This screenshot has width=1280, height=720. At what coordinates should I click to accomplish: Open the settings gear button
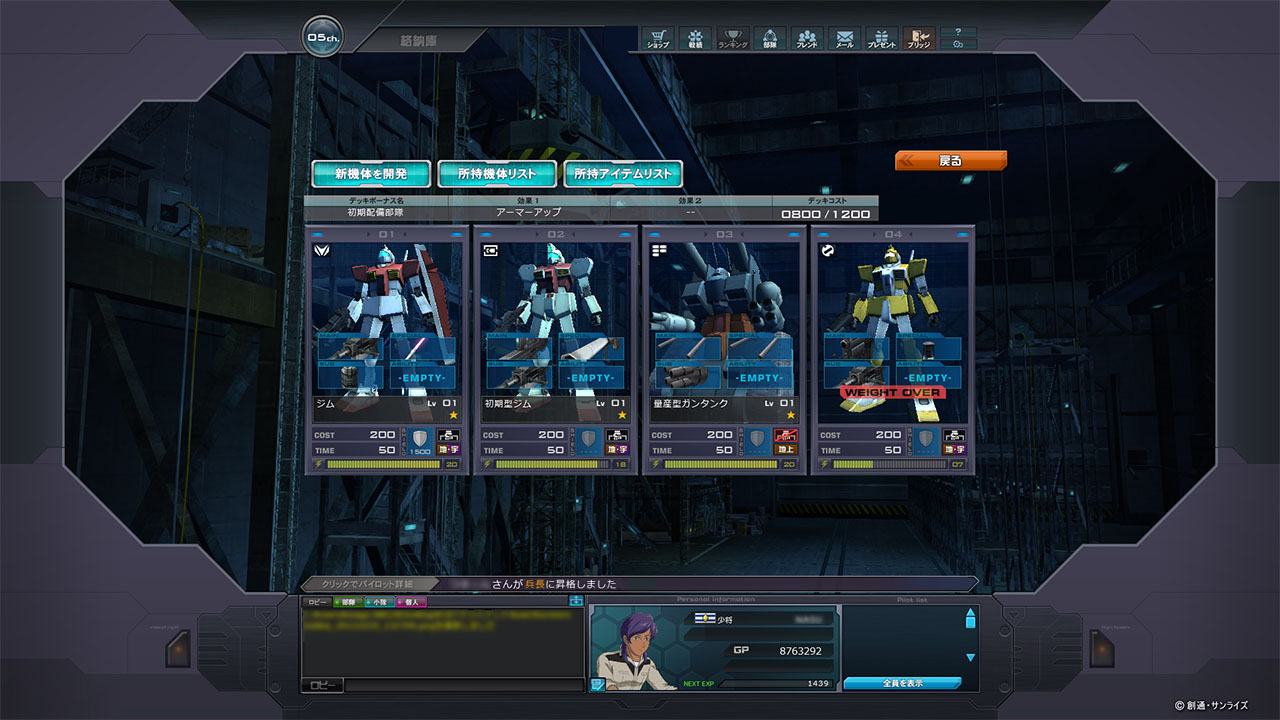point(958,45)
